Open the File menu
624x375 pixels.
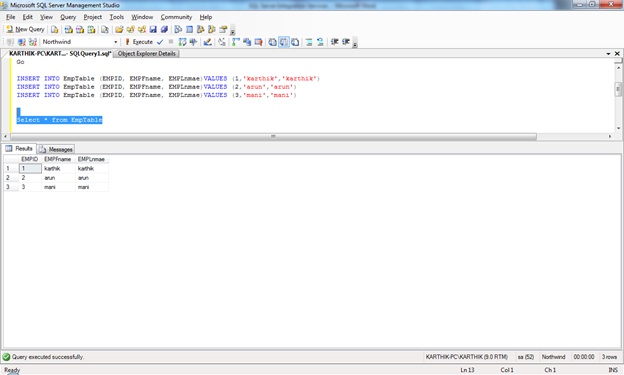pyautogui.click(x=10, y=17)
